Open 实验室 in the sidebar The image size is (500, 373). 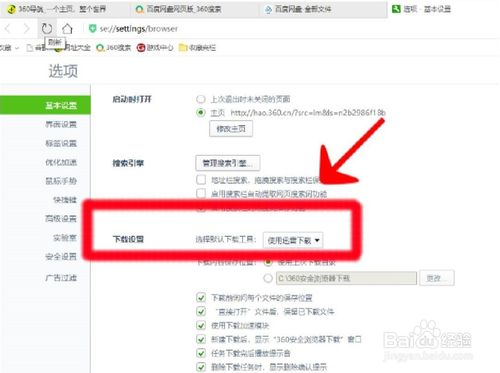click(x=65, y=238)
